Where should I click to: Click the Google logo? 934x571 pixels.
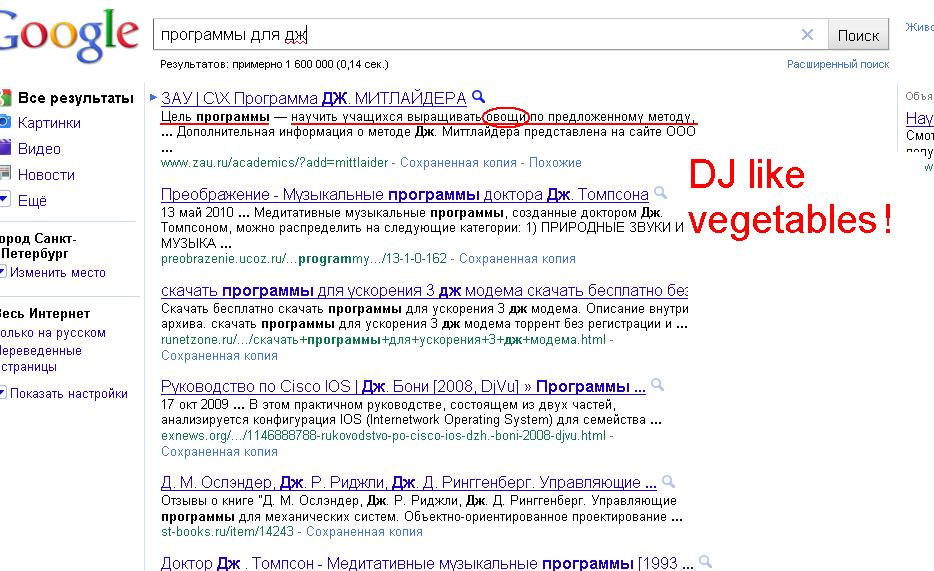tap(69, 36)
